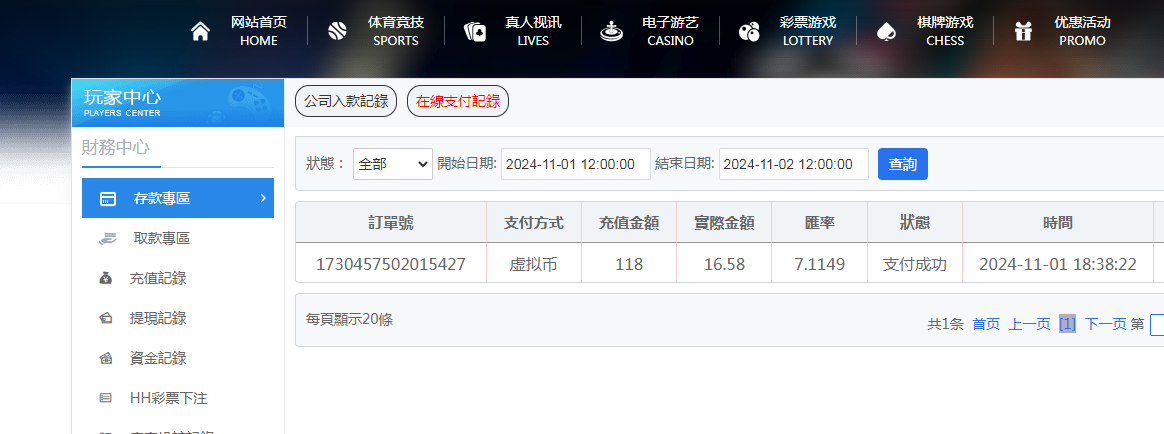Open the 狀態 status dropdown
Image resolution: width=1164 pixels, height=434 pixels.
[x=392, y=164]
